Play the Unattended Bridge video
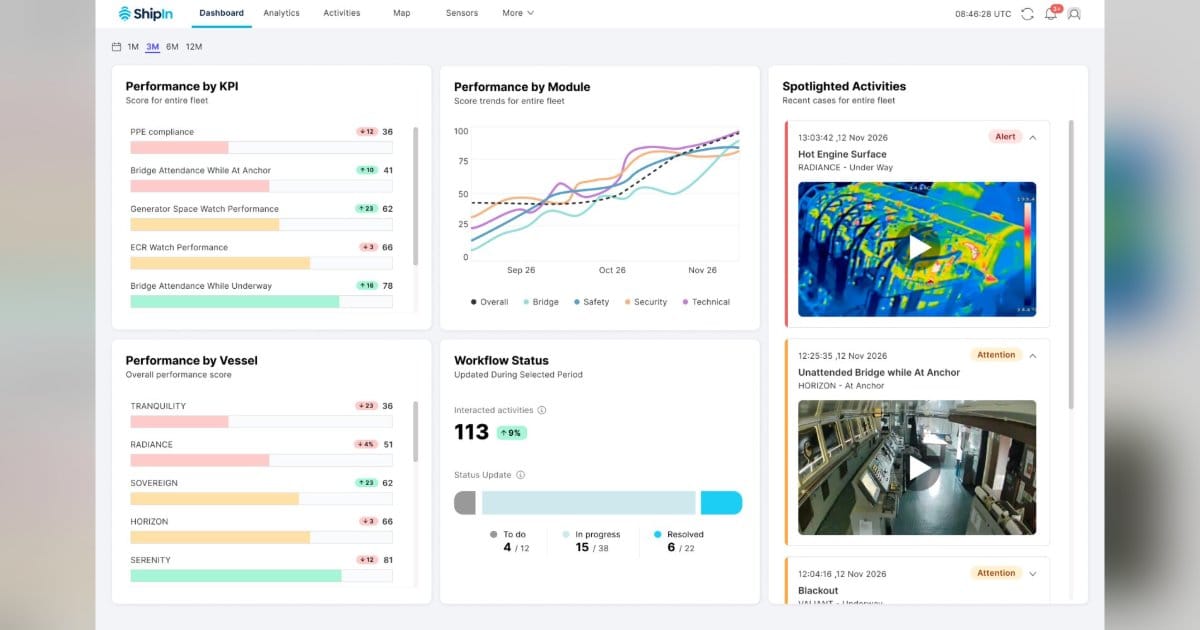This screenshot has height=630, width=1200. coord(917,467)
